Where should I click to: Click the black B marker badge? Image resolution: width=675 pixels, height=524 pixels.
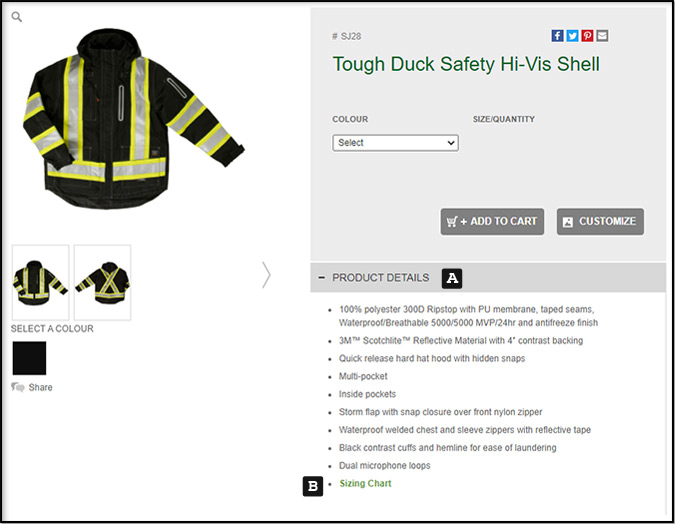pyautogui.click(x=313, y=486)
